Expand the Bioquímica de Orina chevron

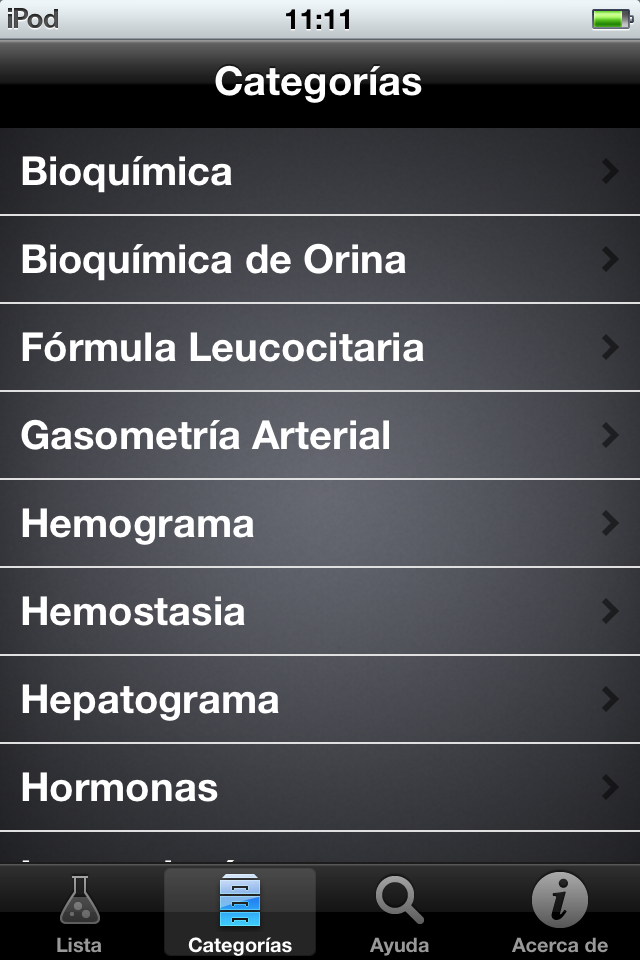point(610,260)
